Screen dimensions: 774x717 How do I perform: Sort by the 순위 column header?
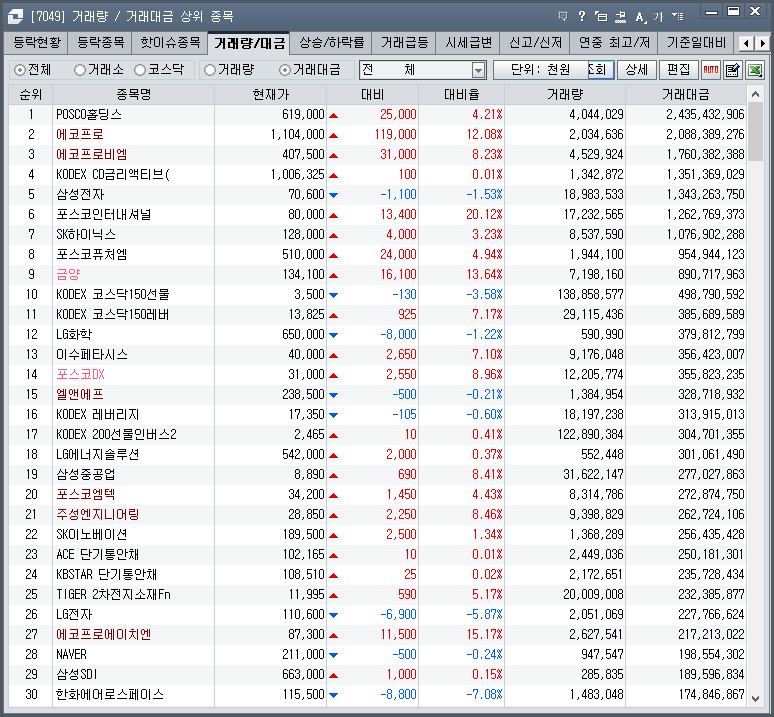pos(31,94)
